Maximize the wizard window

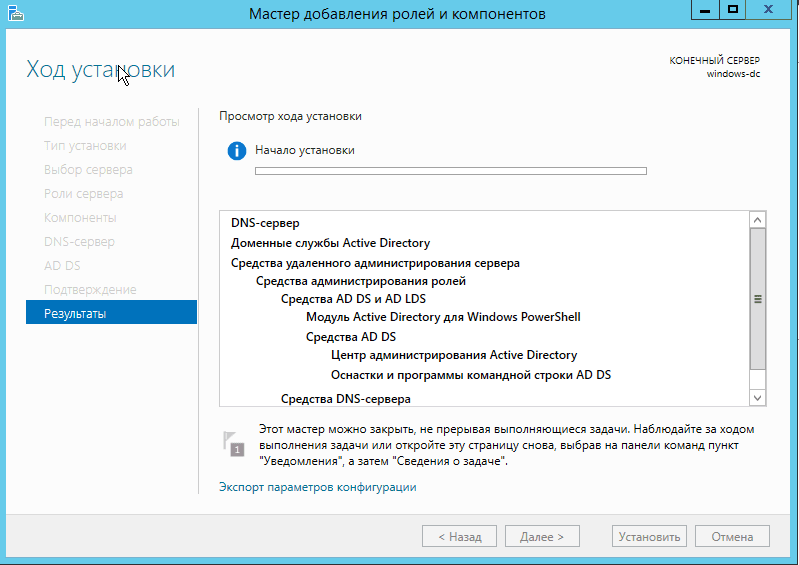pos(733,10)
